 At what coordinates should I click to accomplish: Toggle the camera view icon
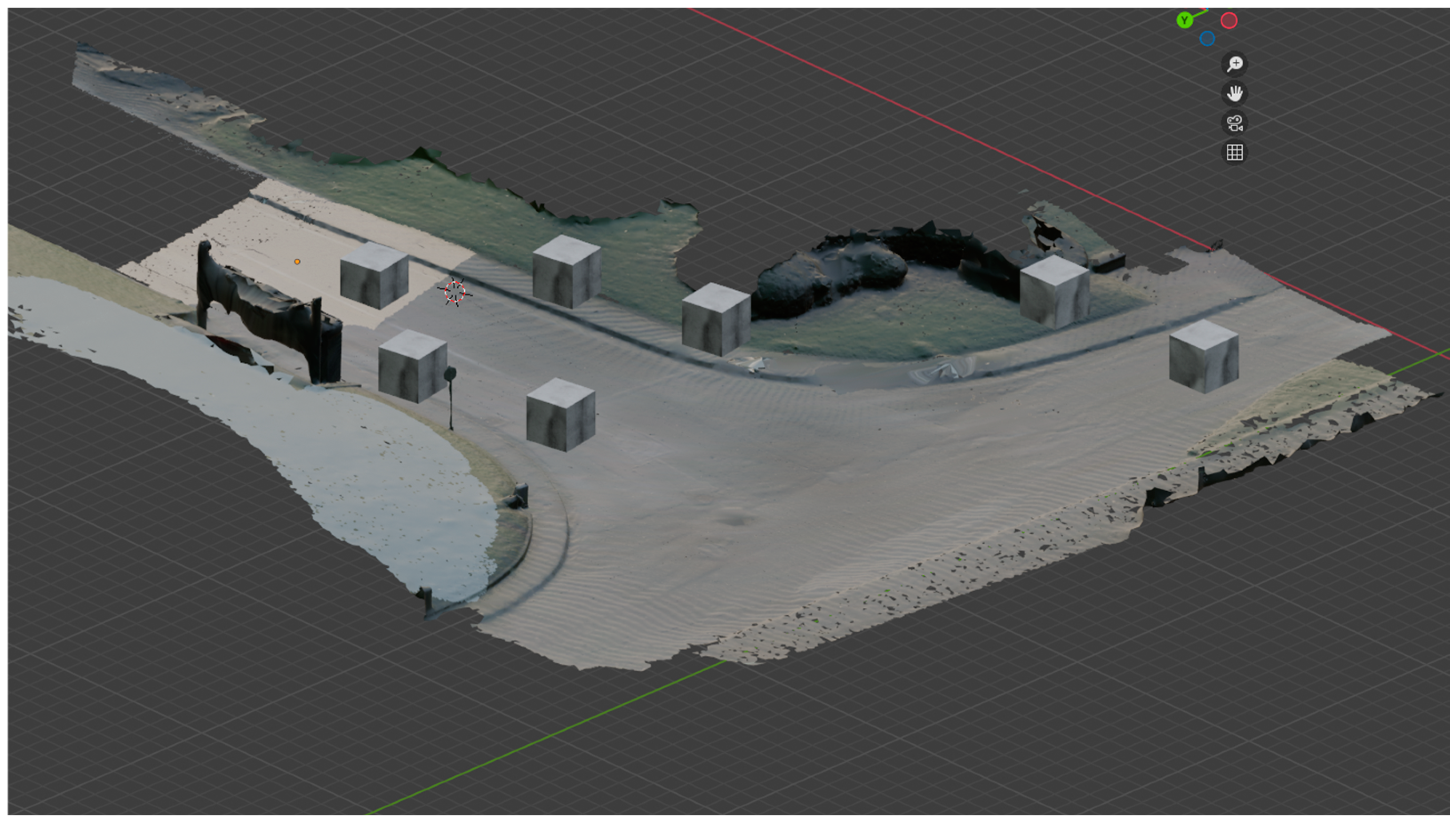[x=1234, y=123]
